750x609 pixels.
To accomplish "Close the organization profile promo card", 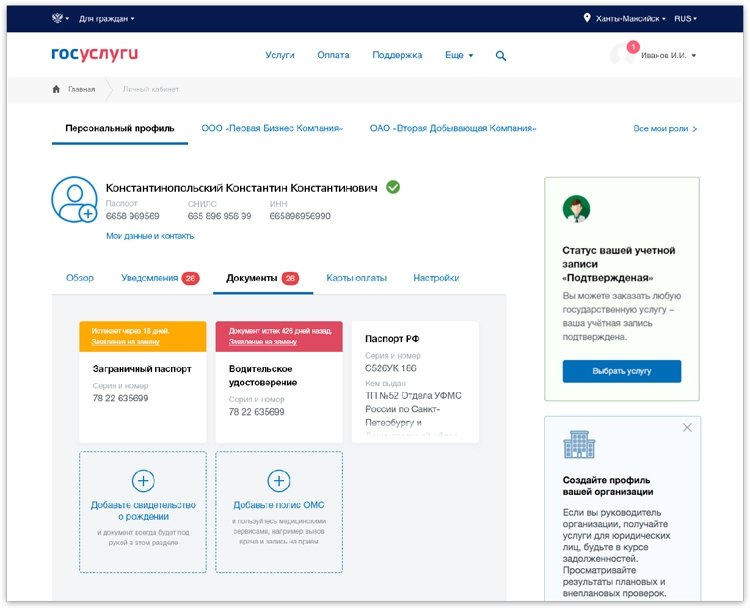I will pyautogui.click(x=687, y=427).
